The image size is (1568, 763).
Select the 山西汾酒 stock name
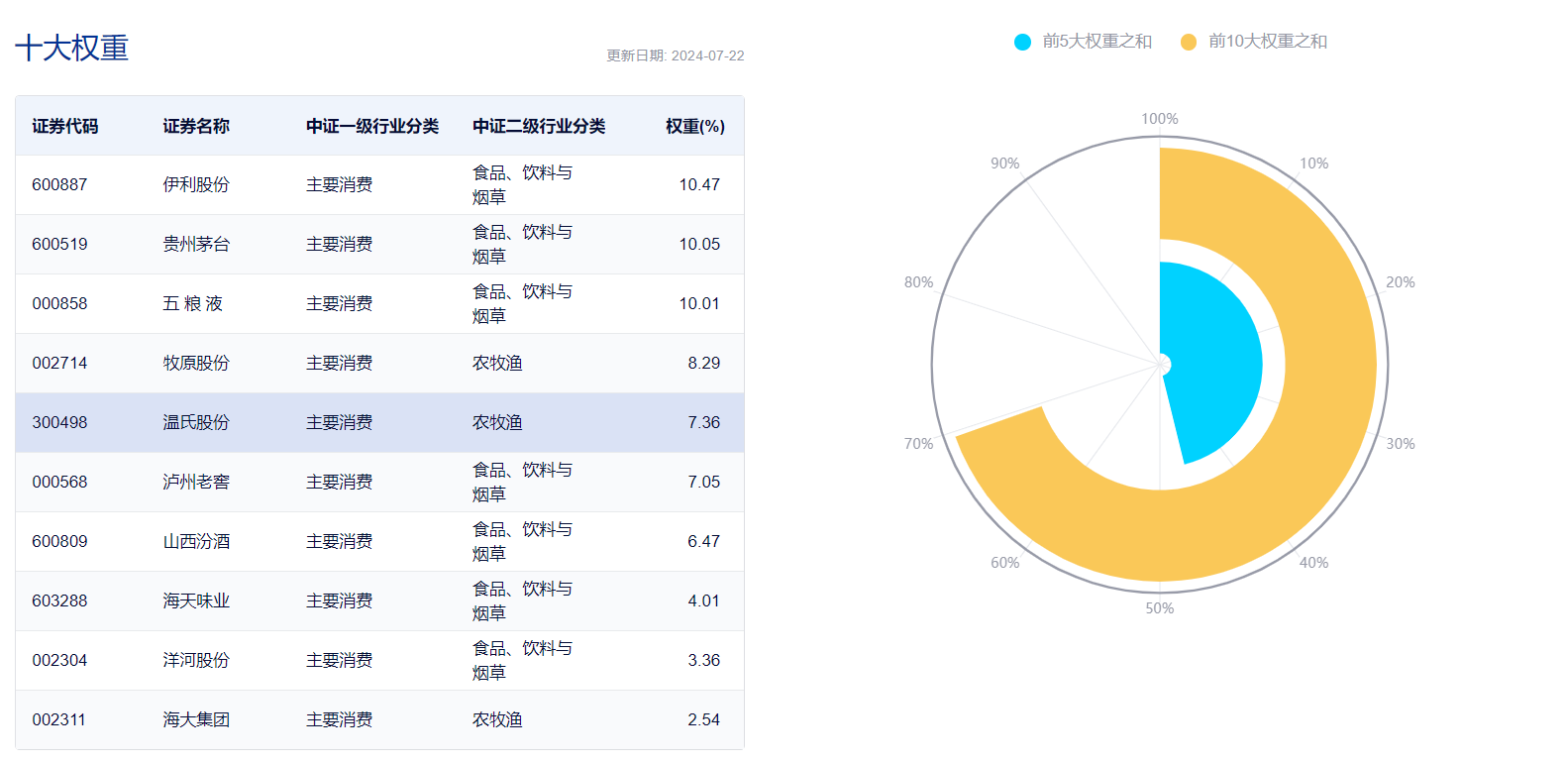(x=196, y=542)
